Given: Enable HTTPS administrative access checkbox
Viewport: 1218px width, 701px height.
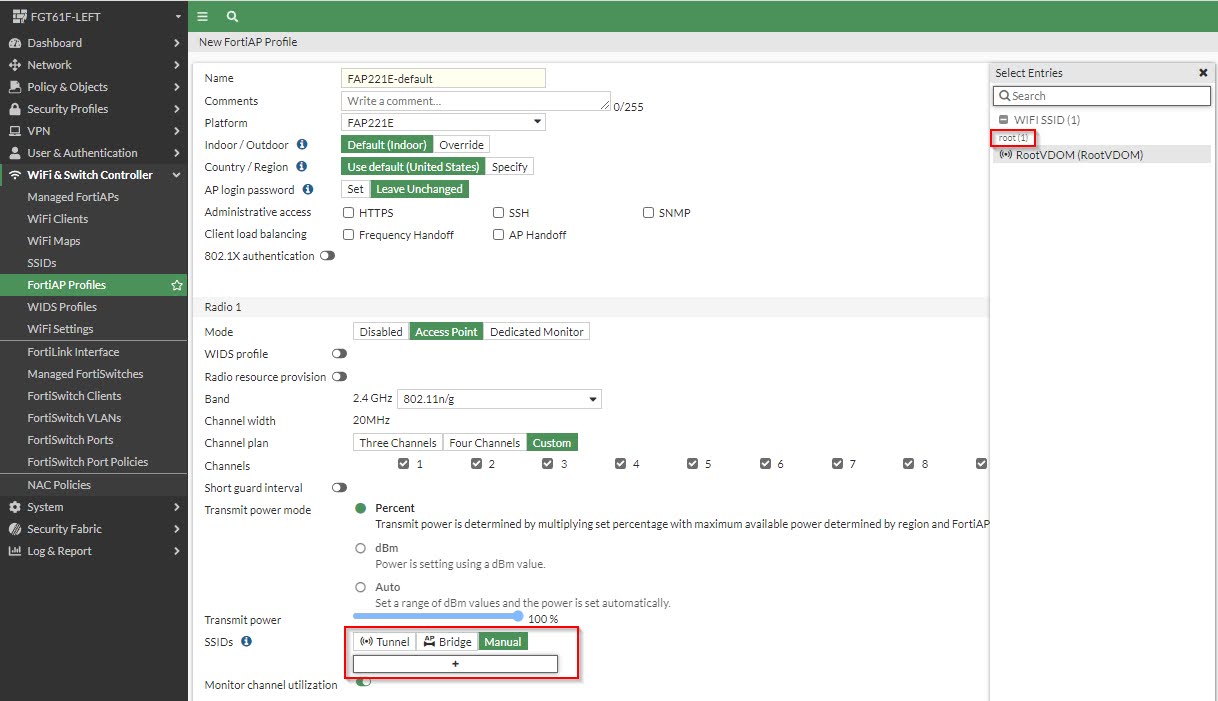Looking at the screenshot, I should point(348,213).
